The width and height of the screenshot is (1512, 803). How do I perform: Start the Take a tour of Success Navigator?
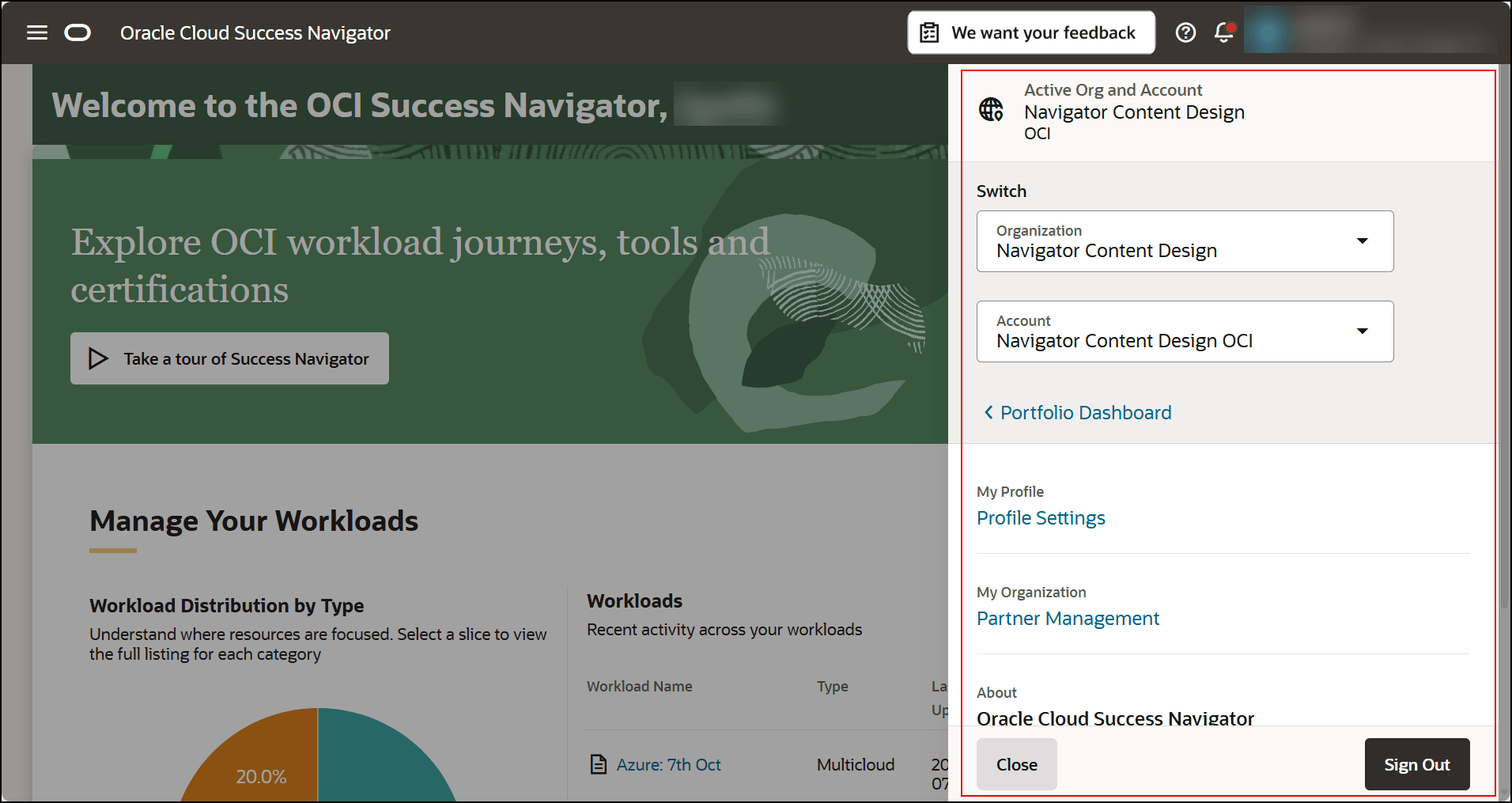229,358
